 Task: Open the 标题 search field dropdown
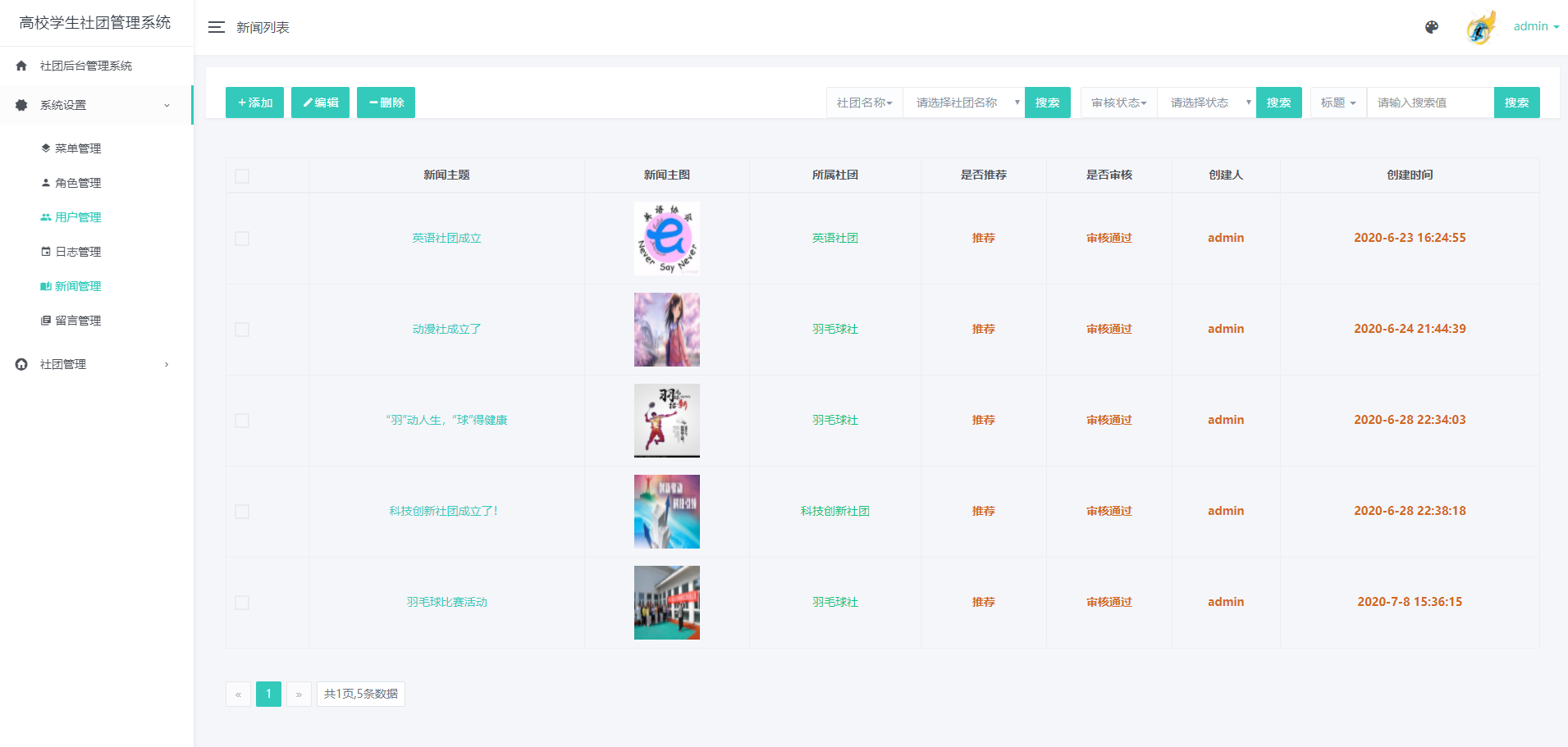point(1338,102)
